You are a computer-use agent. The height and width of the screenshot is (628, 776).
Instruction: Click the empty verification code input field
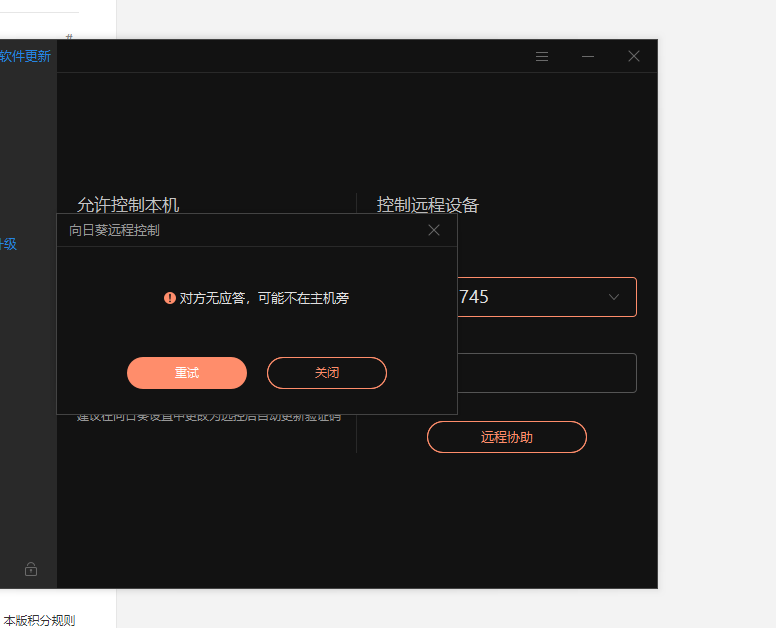pyautogui.click(x=547, y=373)
